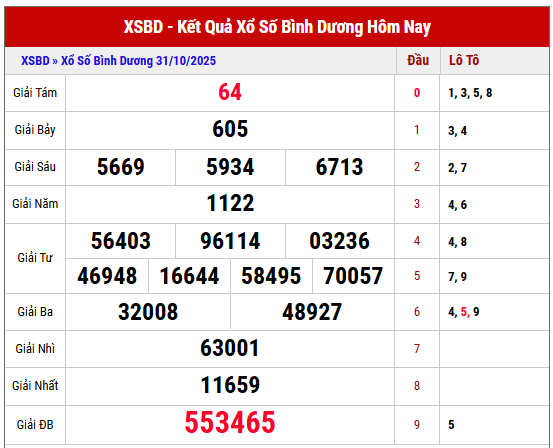Open the XSBD breadcrumb link
This screenshot has height=448, width=553.
(35, 61)
